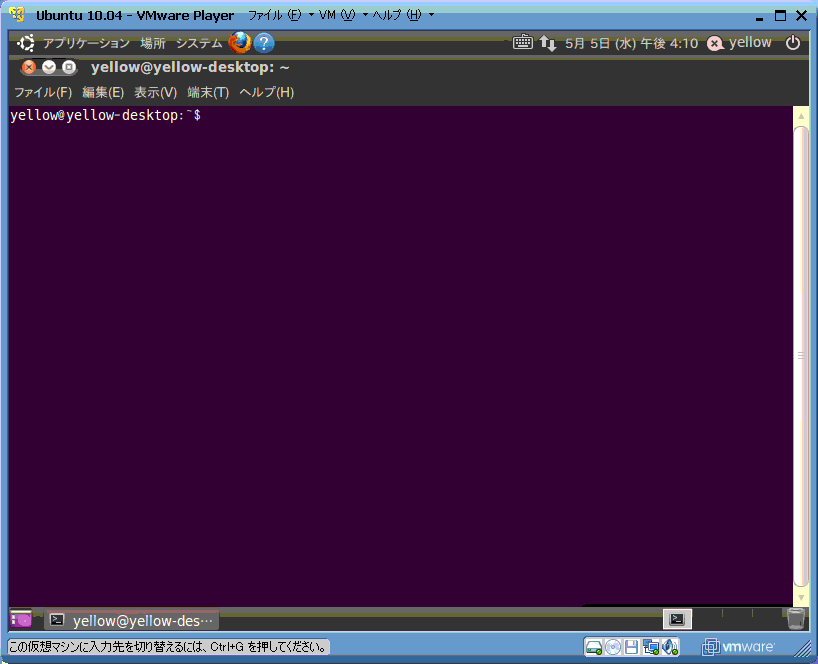
Task: Launch Firefox from the top panel
Action: (x=240, y=43)
